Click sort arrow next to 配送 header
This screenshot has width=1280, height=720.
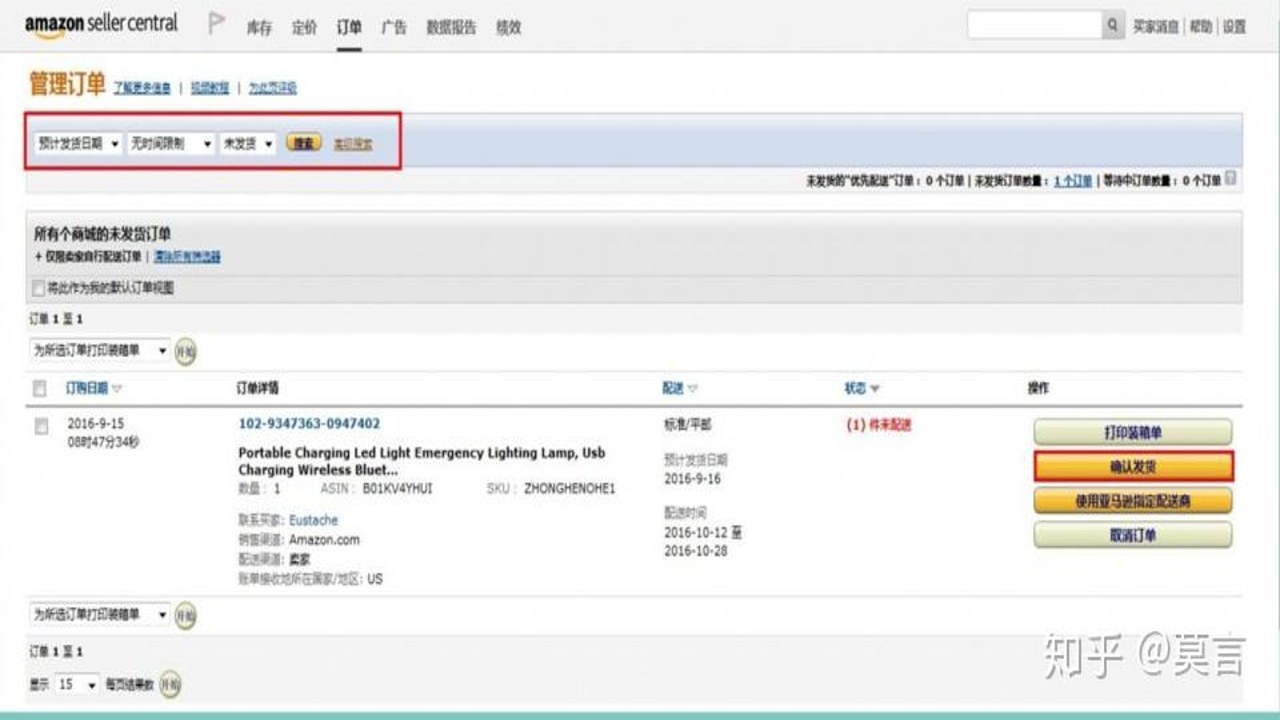[x=693, y=388]
